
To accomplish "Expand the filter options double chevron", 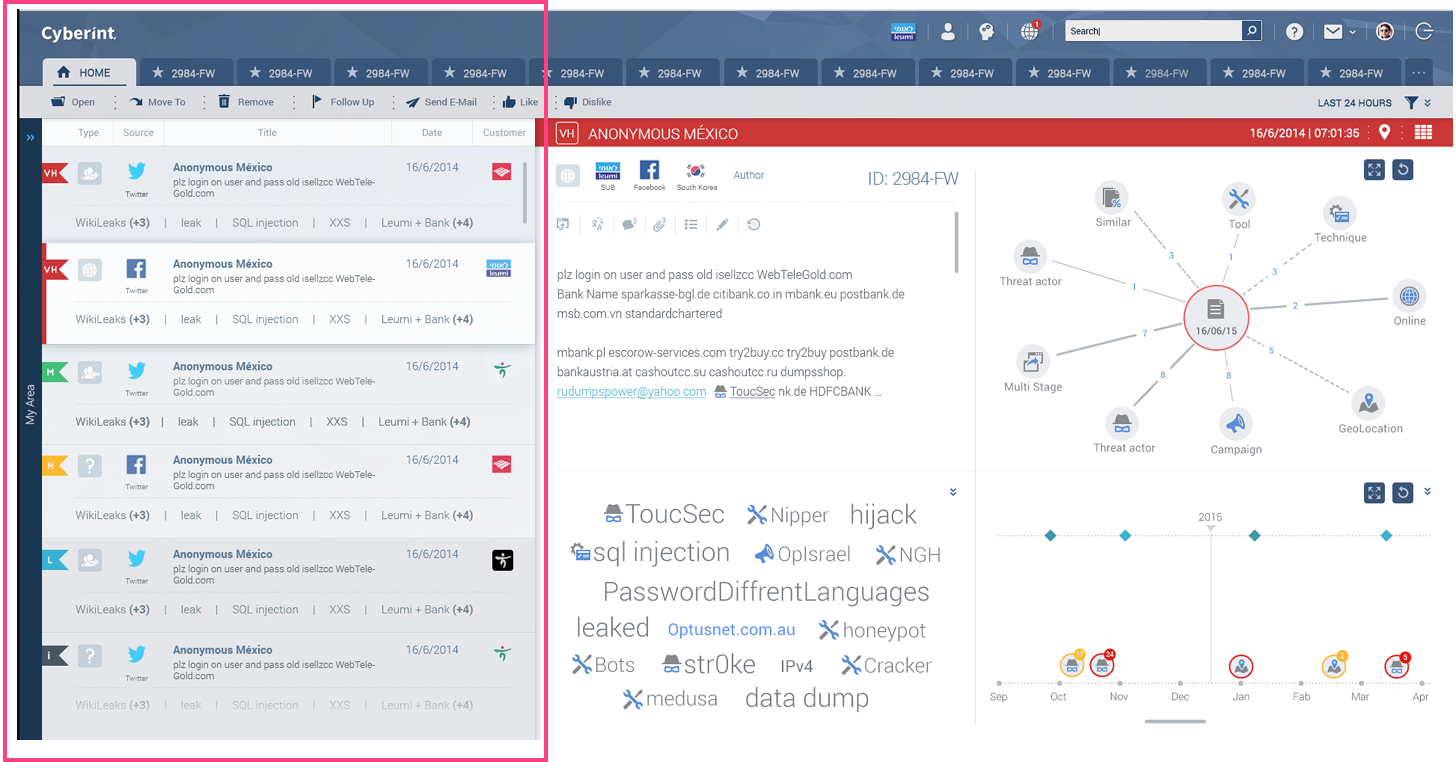I will tap(1428, 103).
